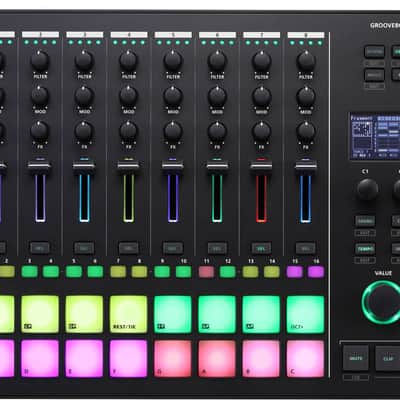Click the C1 control knob

[x=367, y=189]
